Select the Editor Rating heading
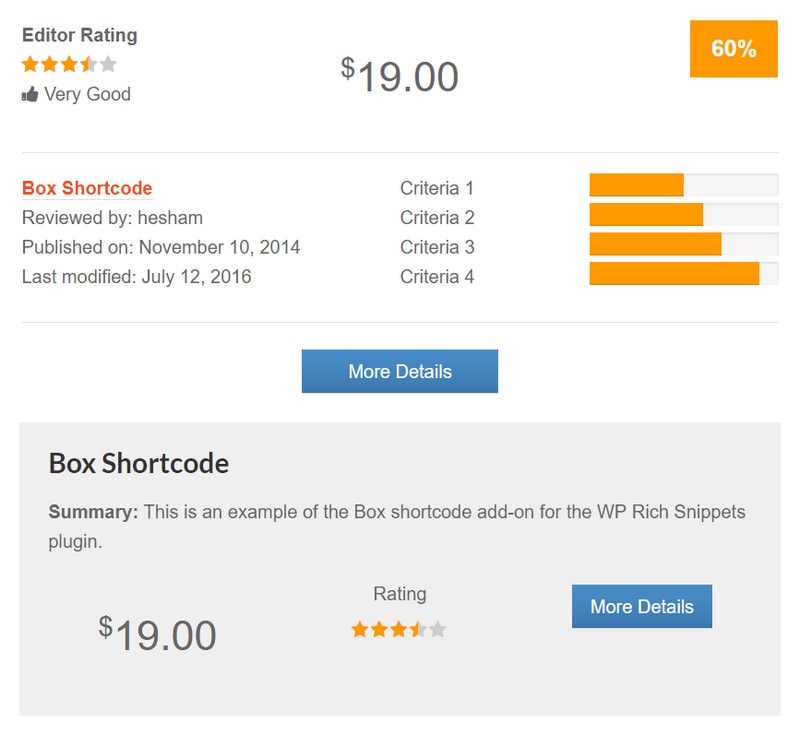Screen dimensions: 800x735 [80, 34]
